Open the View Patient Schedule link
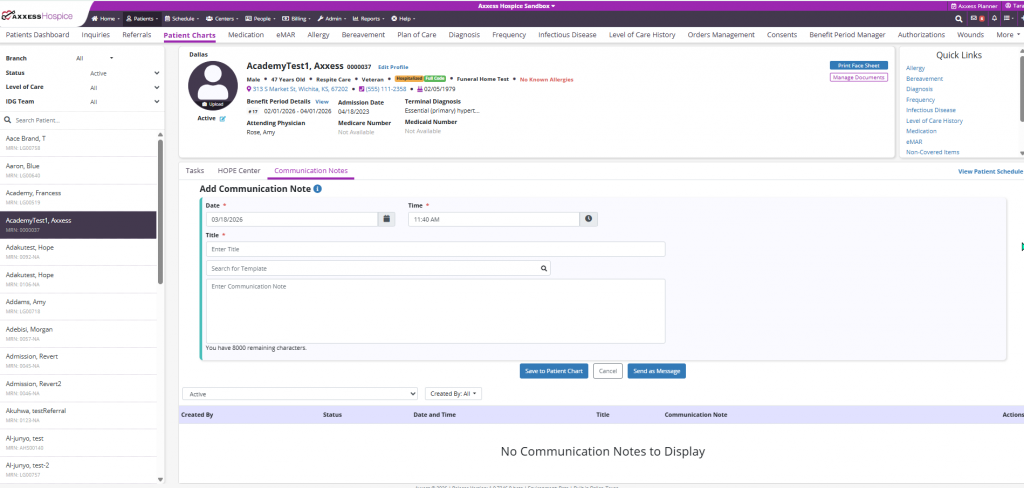 [x=989, y=172]
